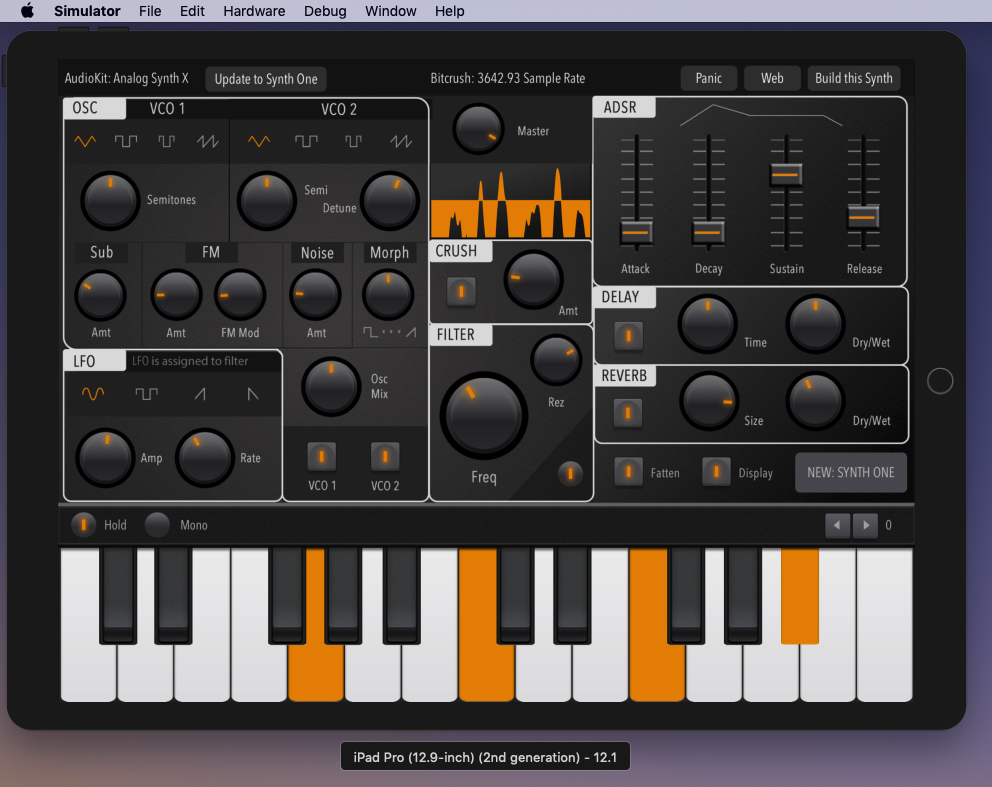Click the Panic button
This screenshot has height=787, width=992.
709,78
